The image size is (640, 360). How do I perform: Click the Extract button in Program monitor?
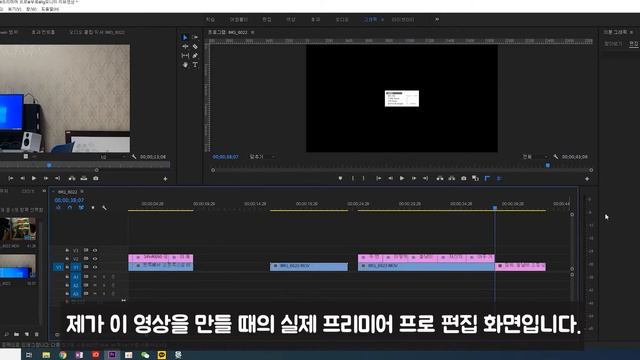(x=451, y=178)
